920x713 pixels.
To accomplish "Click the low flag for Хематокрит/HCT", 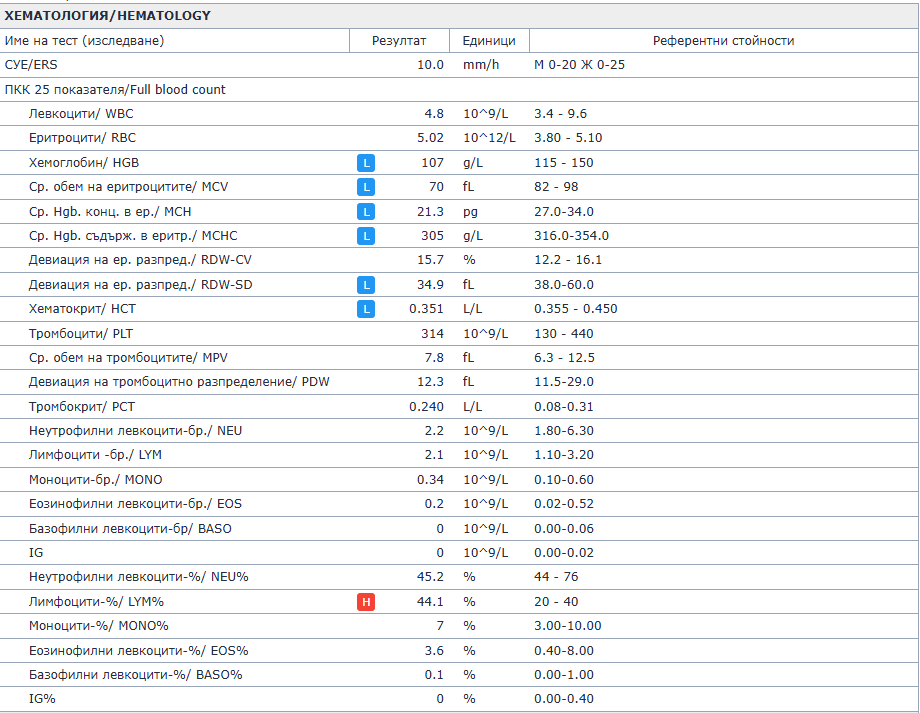I will pos(367,309).
